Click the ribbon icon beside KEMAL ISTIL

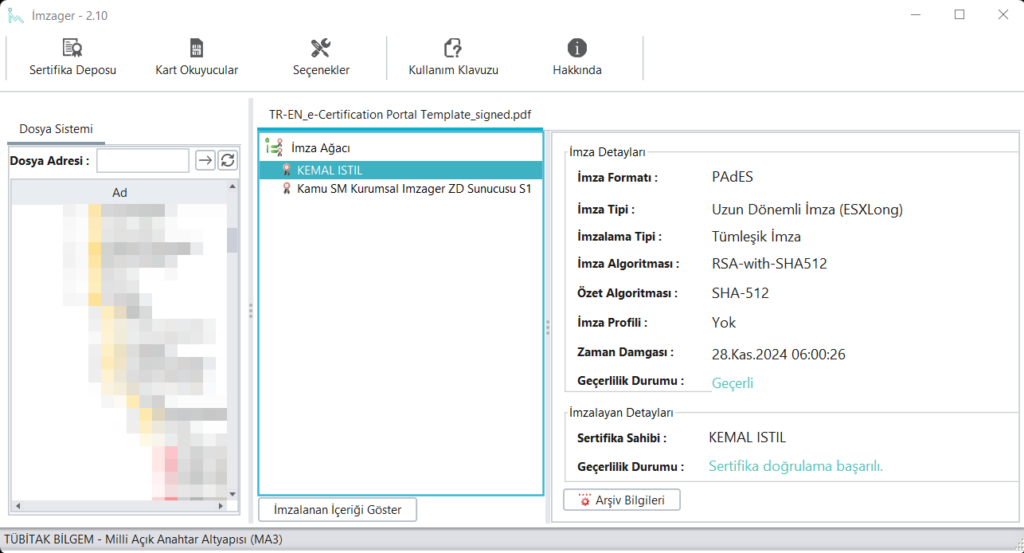[286, 170]
